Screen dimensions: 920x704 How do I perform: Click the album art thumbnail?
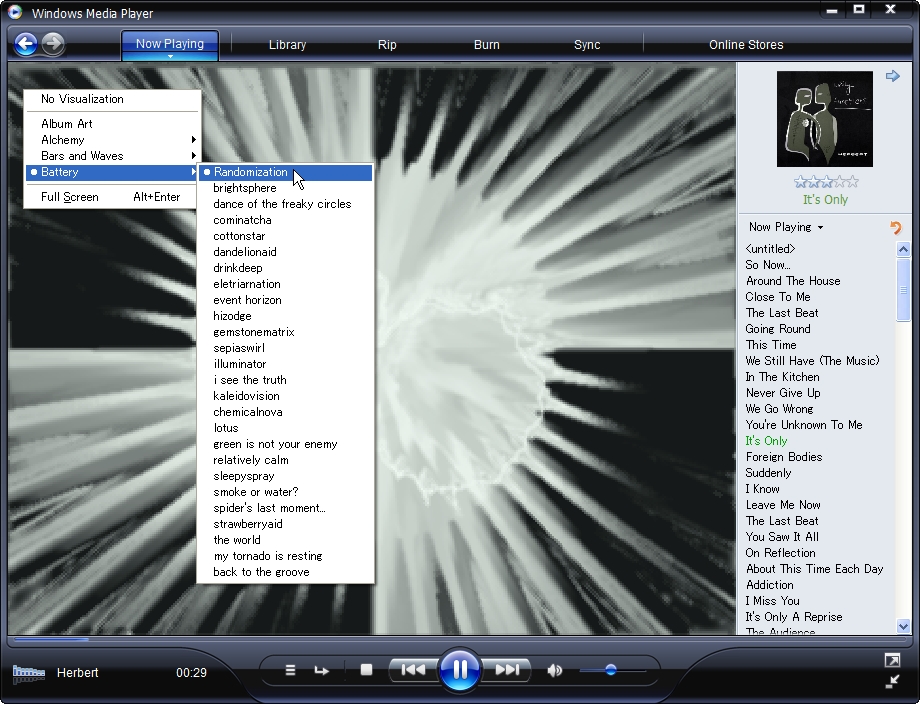(825, 119)
